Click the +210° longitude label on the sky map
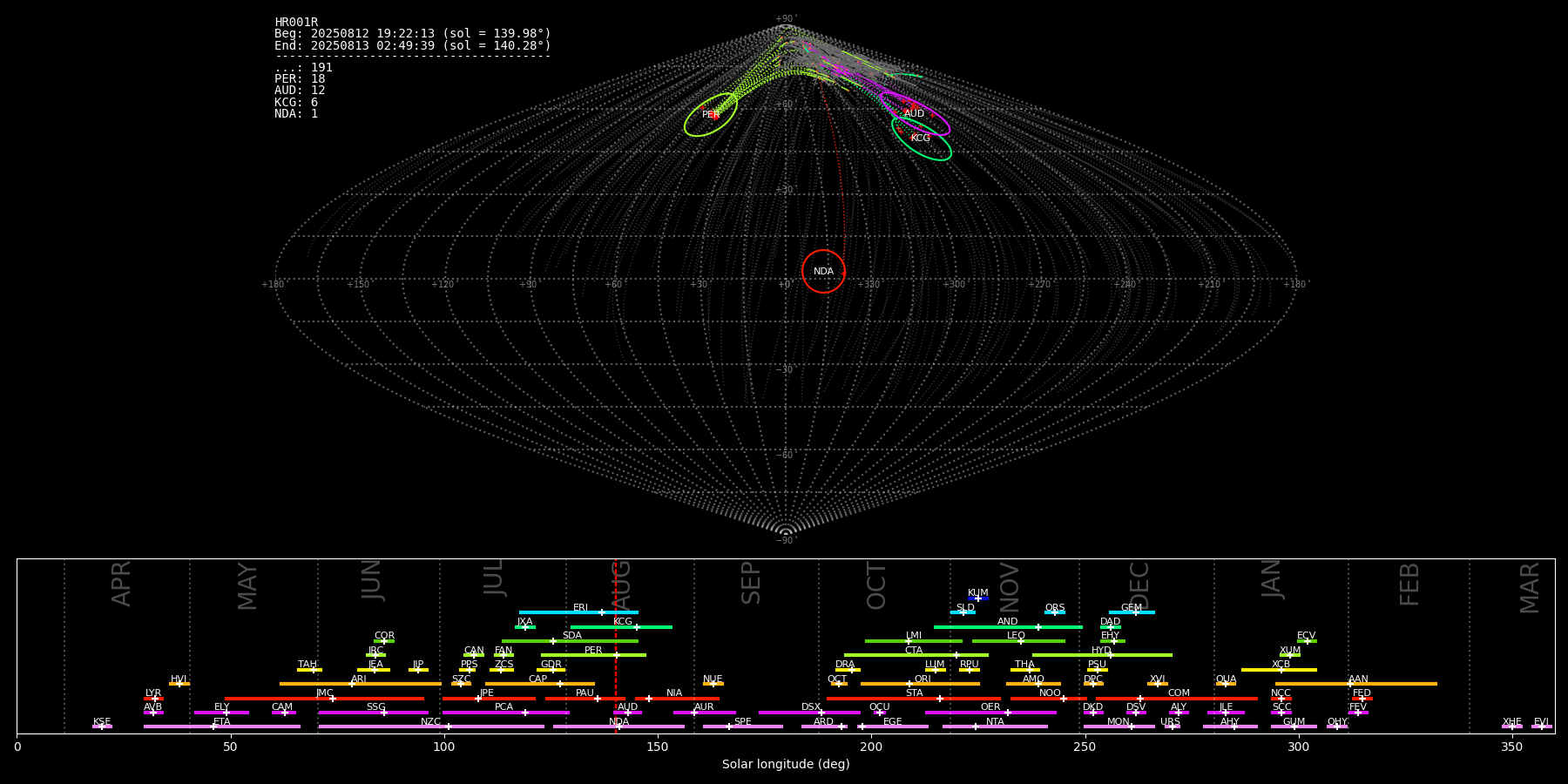The image size is (1568, 784). [1209, 285]
